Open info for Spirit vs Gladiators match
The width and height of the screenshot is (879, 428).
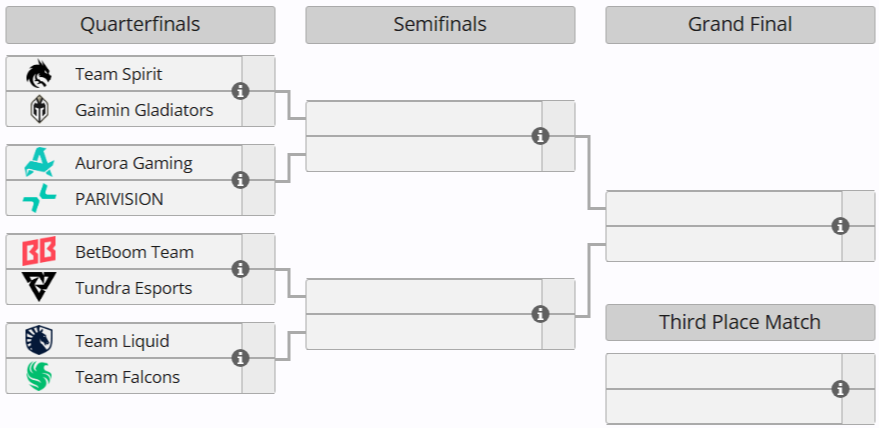(240, 91)
